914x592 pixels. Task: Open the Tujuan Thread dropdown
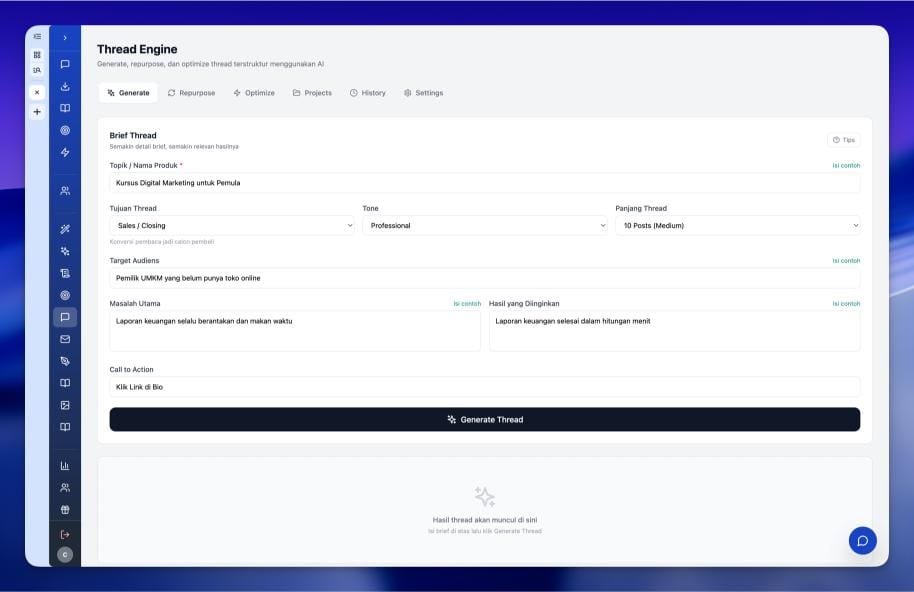(232, 225)
